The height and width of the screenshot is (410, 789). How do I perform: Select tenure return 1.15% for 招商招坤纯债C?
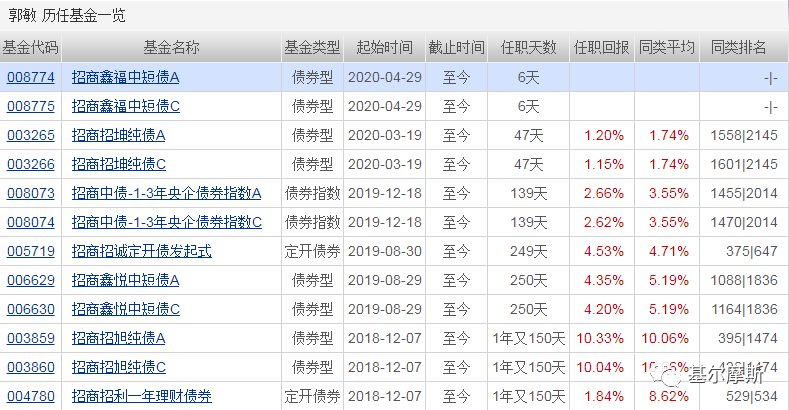(x=604, y=165)
